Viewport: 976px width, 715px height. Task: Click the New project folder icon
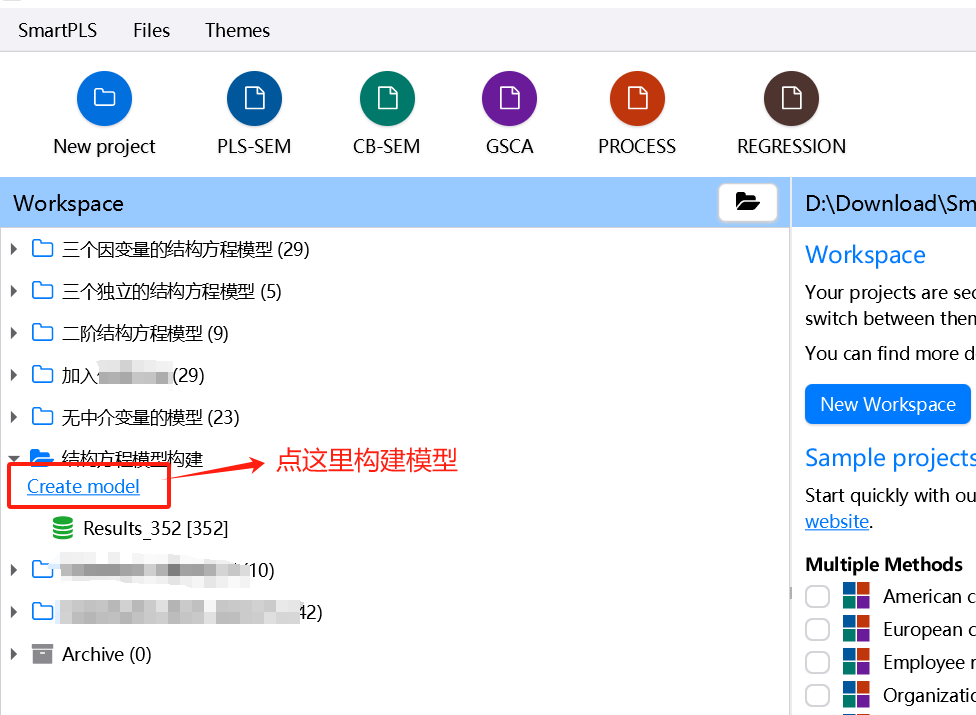pos(104,98)
